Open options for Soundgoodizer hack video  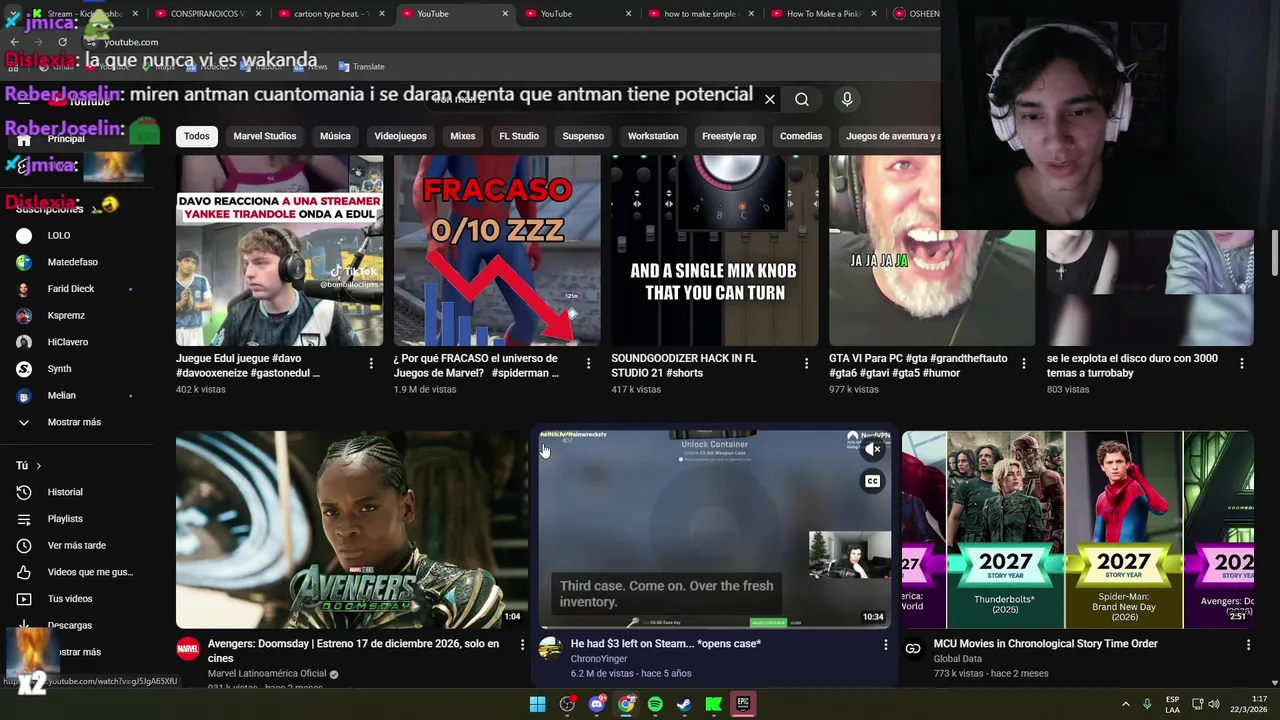pyautogui.click(x=806, y=363)
